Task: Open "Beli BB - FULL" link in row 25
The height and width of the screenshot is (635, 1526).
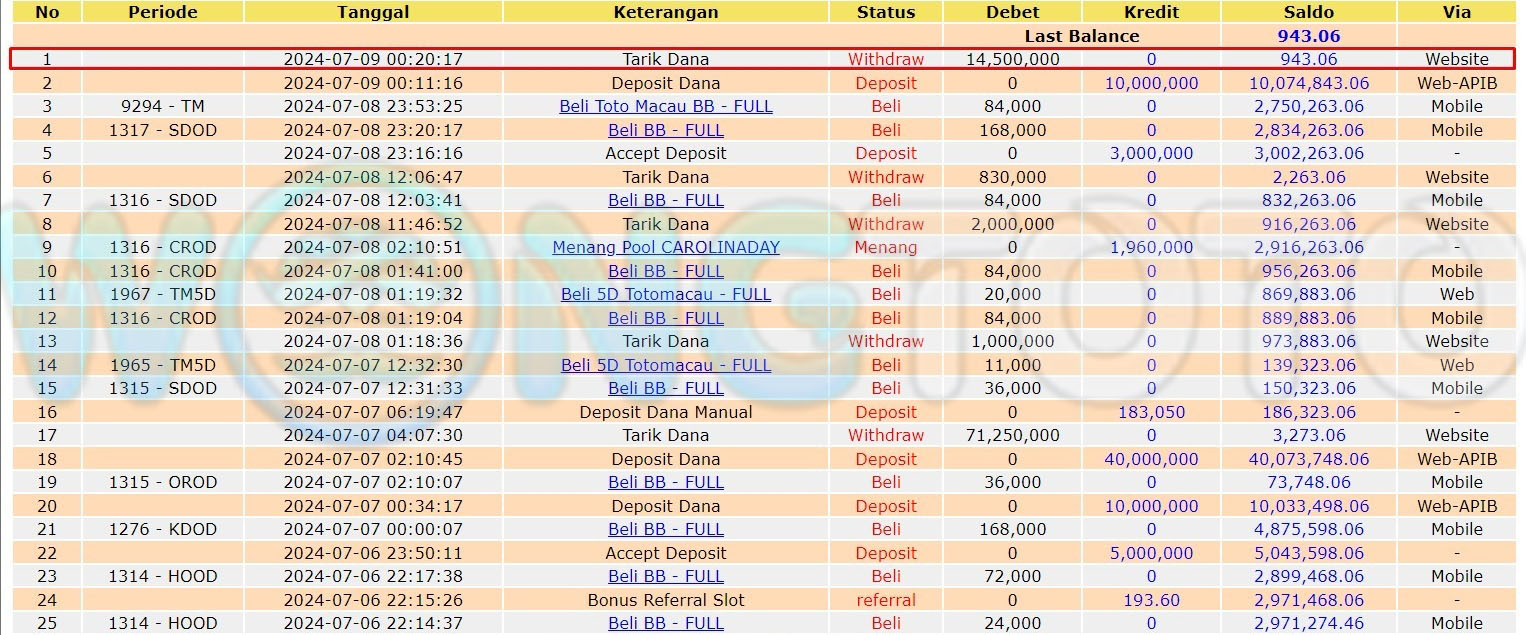Action: click(665, 623)
